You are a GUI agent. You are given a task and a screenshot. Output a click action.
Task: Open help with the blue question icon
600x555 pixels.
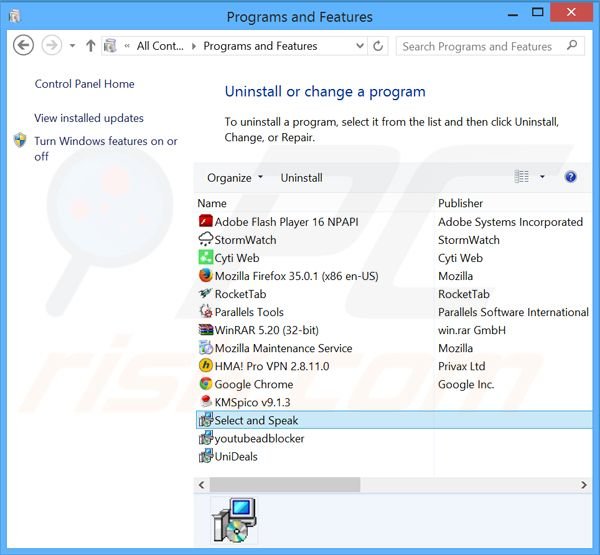coord(570,177)
